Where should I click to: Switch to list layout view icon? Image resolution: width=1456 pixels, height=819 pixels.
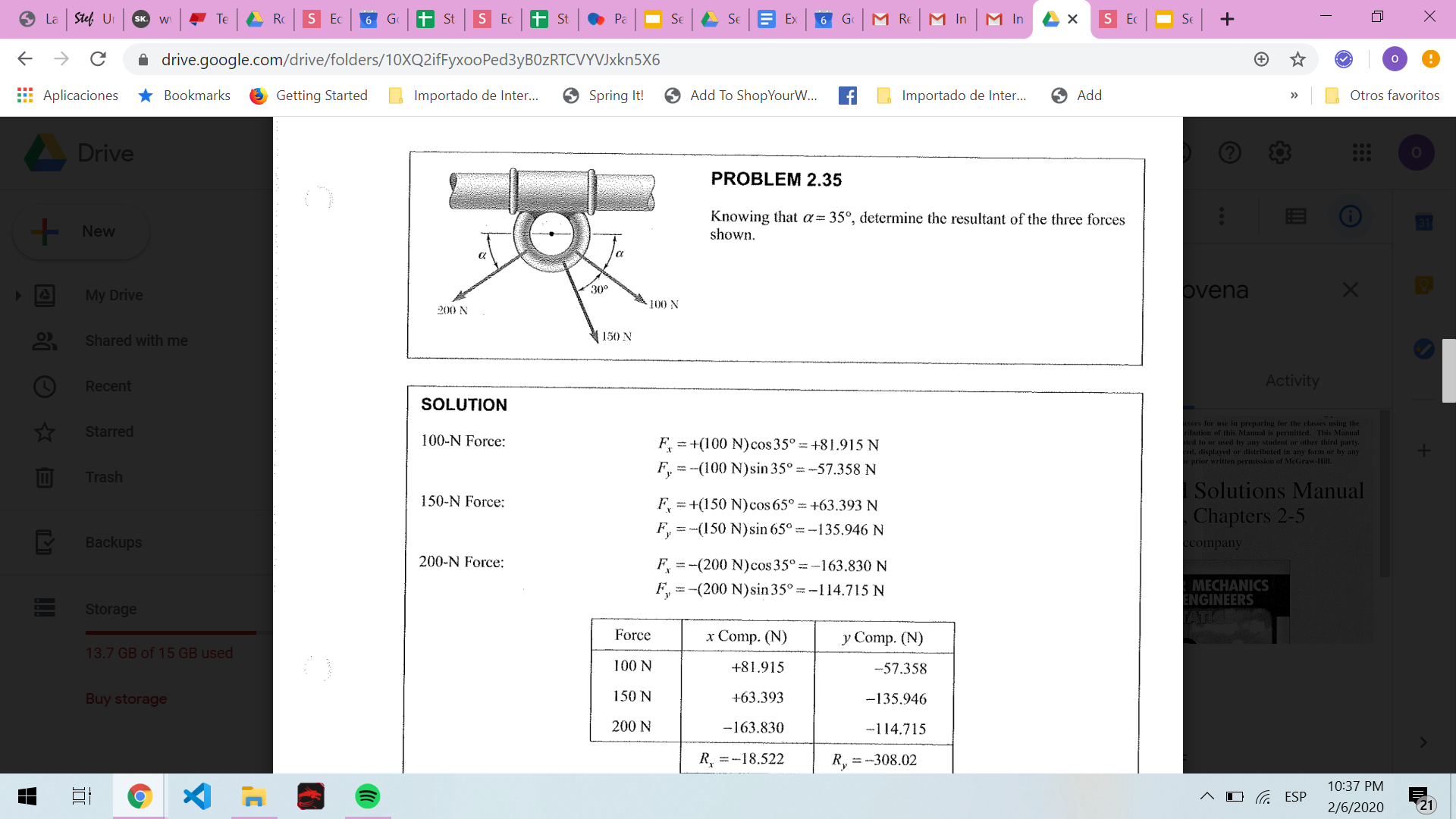coord(1295,217)
